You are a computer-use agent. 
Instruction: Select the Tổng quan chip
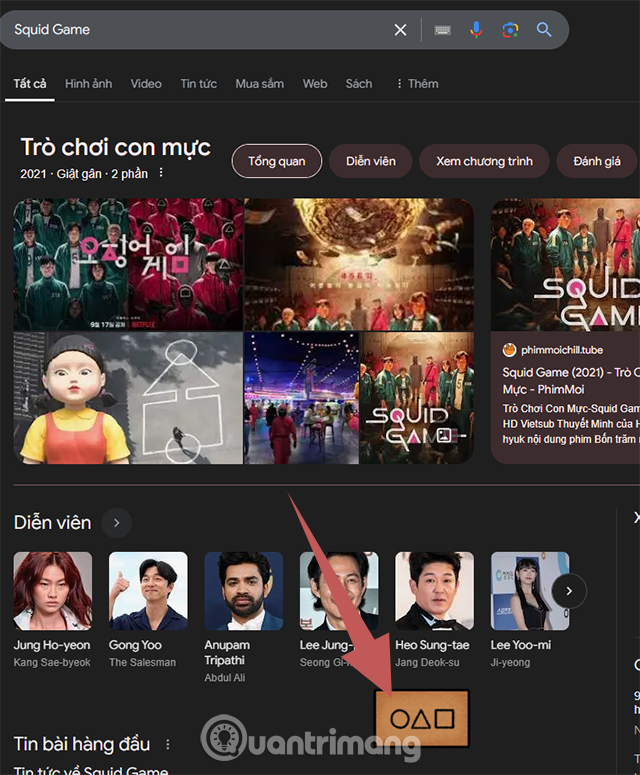pyautogui.click(x=277, y=161)
